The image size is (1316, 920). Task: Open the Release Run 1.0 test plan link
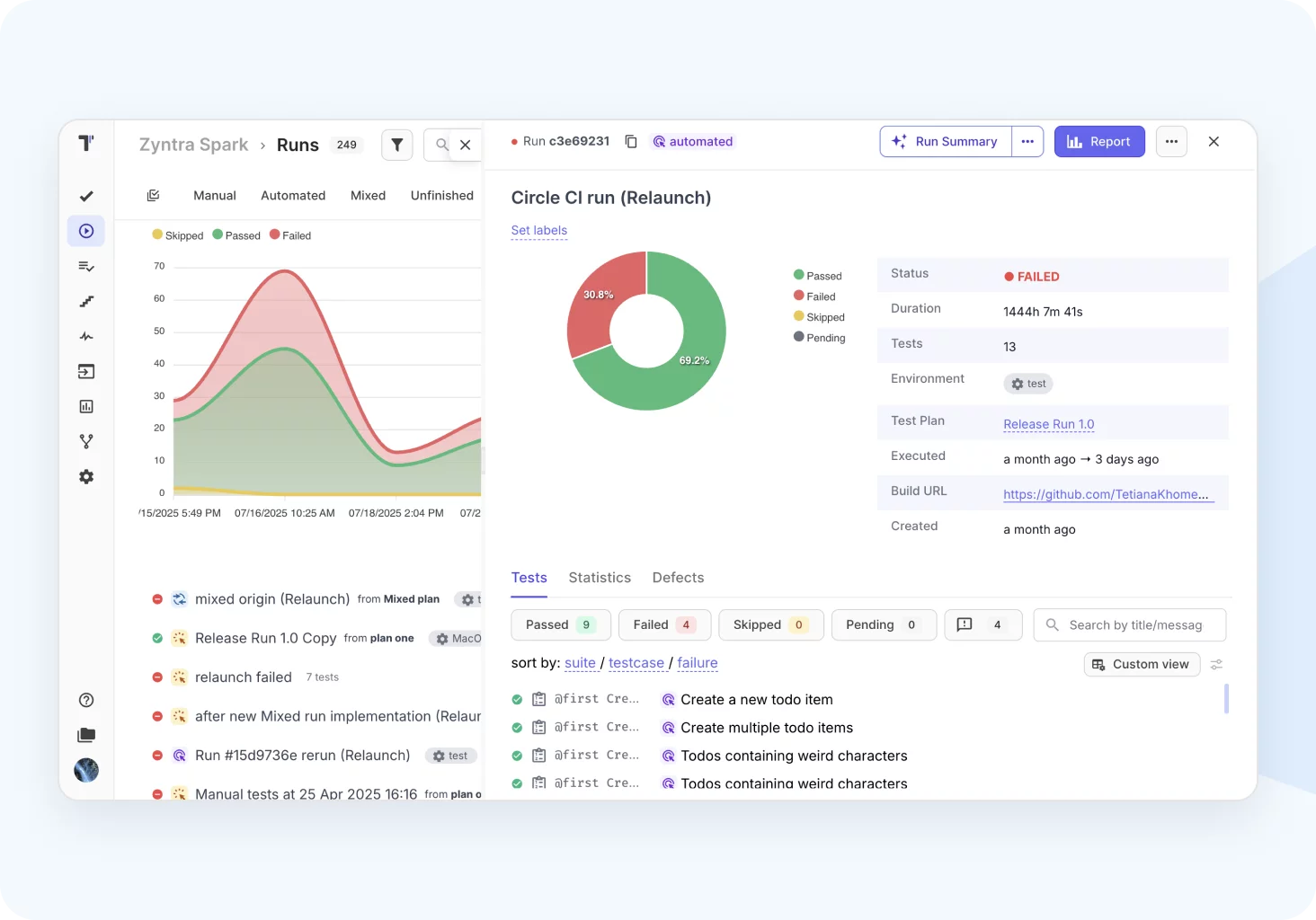pyautogui.click(x=1048, y=424)
